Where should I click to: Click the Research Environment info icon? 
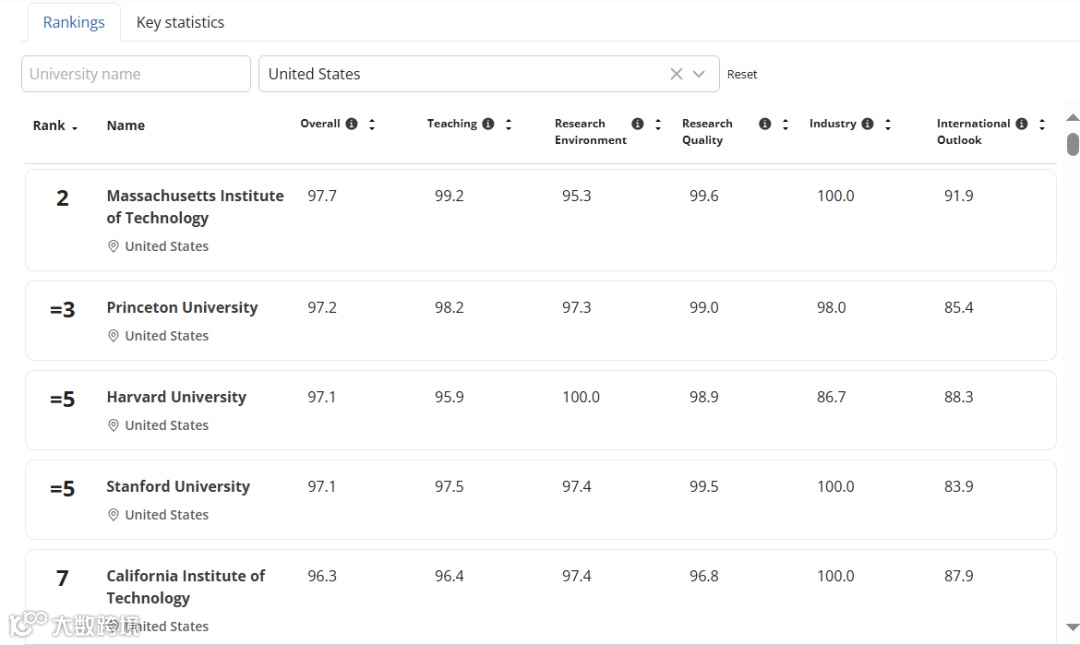tap(637, 124)
